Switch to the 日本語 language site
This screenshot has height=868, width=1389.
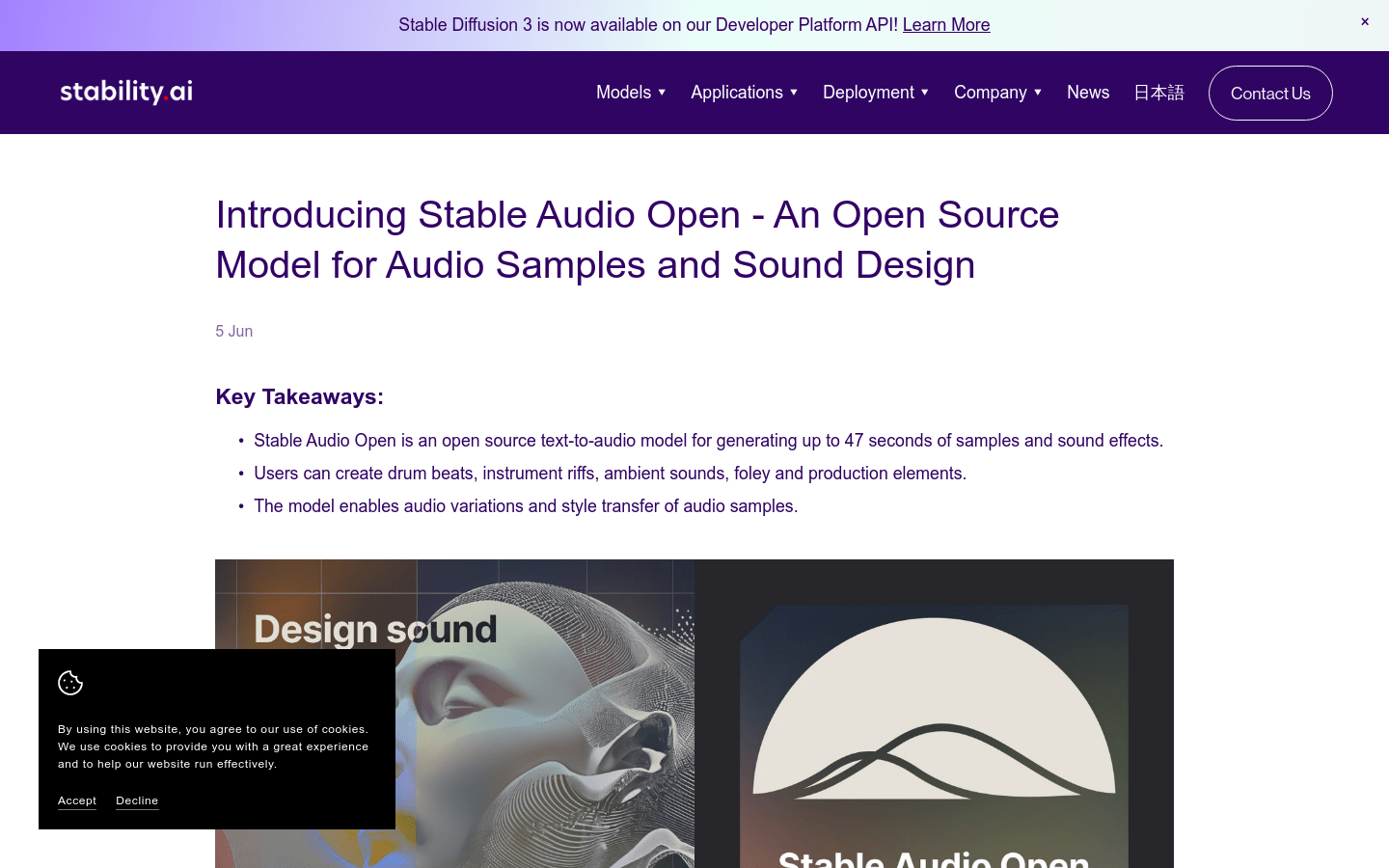coord(1158,93)
